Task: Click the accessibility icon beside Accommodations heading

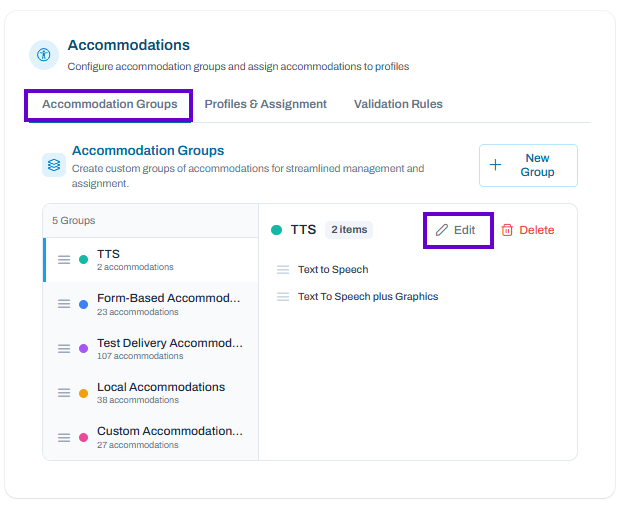Action: coord(44,55)
